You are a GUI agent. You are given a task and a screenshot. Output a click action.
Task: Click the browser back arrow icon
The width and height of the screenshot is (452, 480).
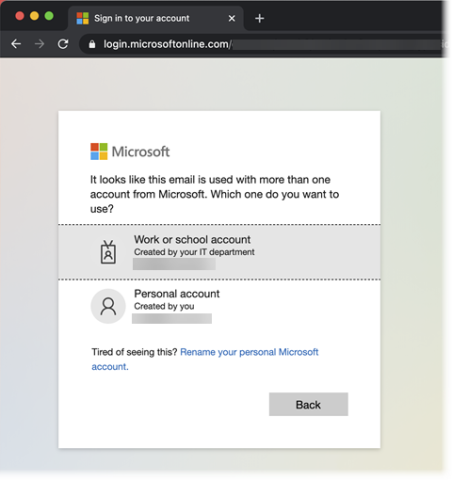click(x=16, y=44)
